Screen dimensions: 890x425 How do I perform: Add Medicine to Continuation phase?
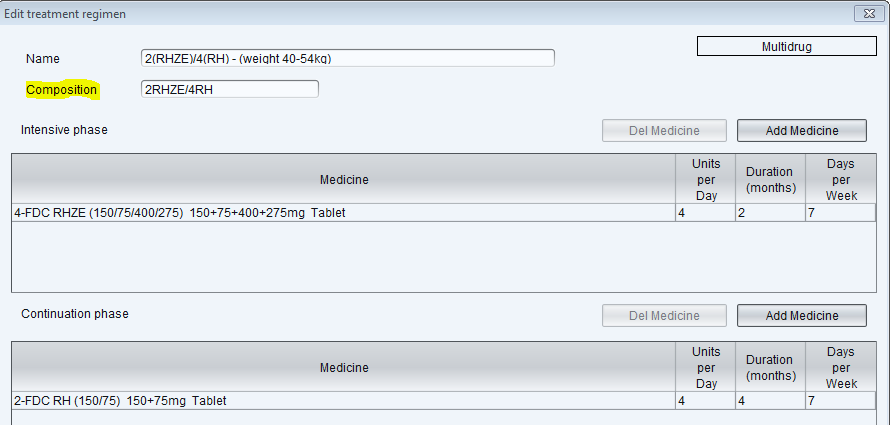[801, 315]
